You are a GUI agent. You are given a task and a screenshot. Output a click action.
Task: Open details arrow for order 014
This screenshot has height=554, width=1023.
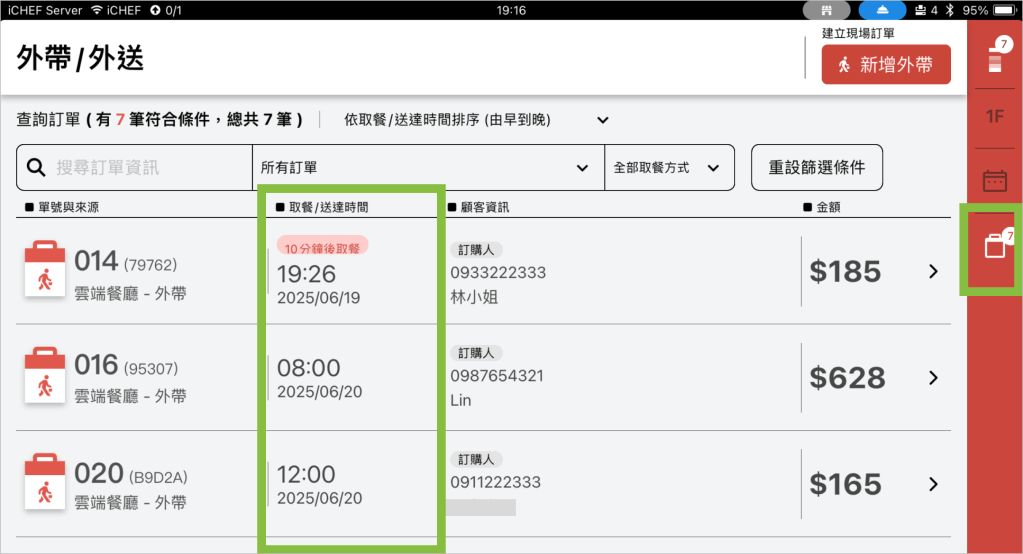pyautogui.click(x=933, y=271)
